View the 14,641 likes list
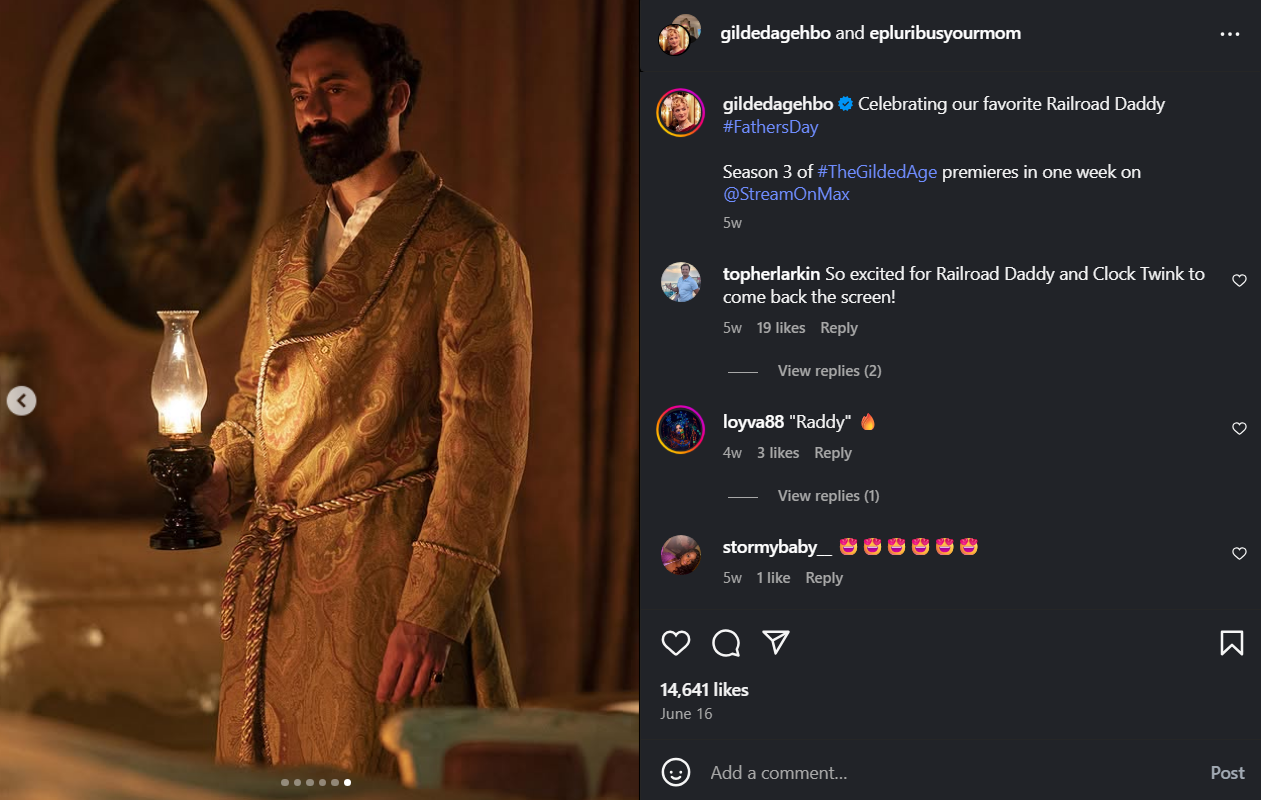Viewport: 1261px width, 800px height. pos(704,690)
